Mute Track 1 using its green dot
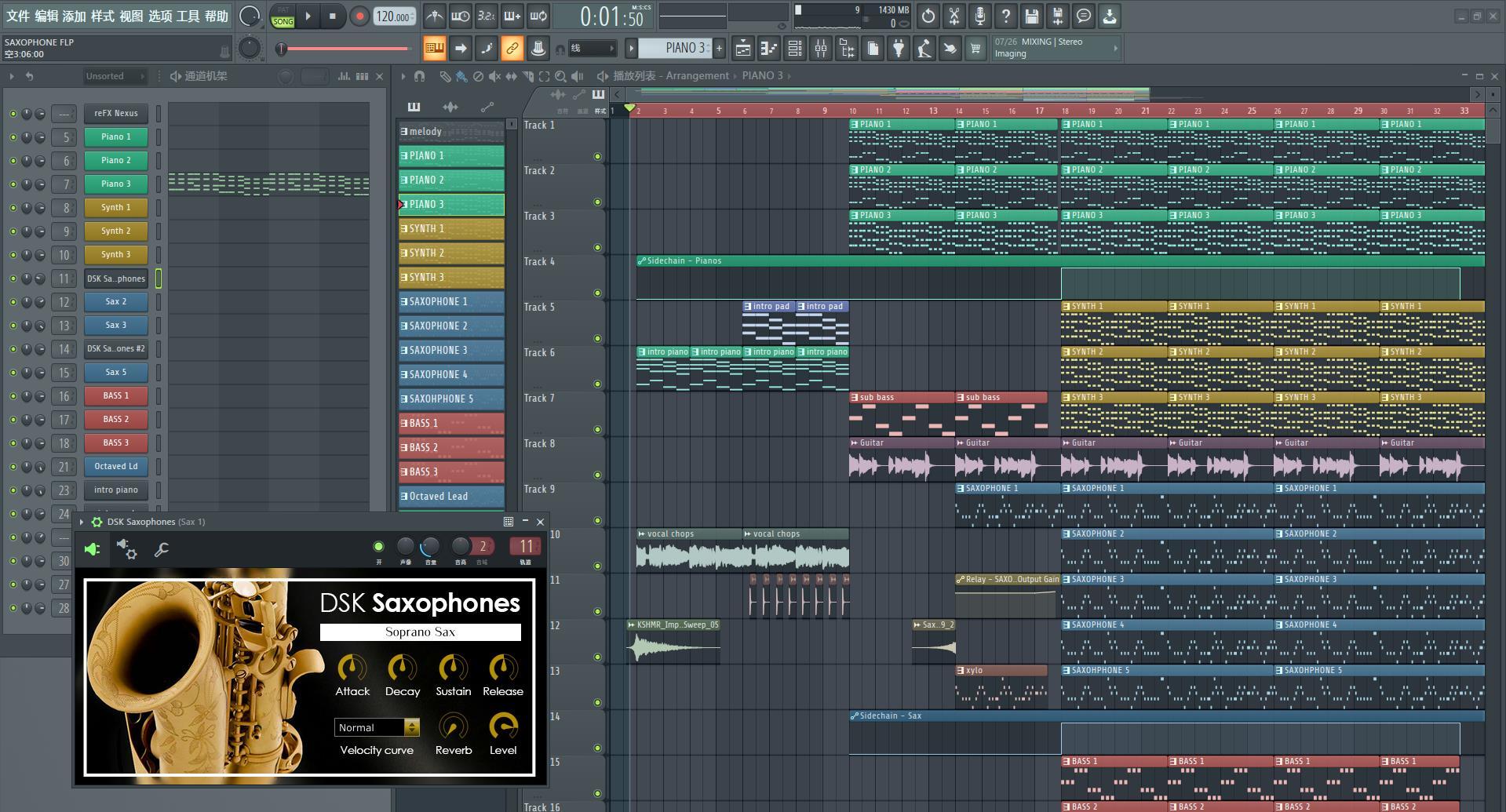1506x812 pixels. 597,156
